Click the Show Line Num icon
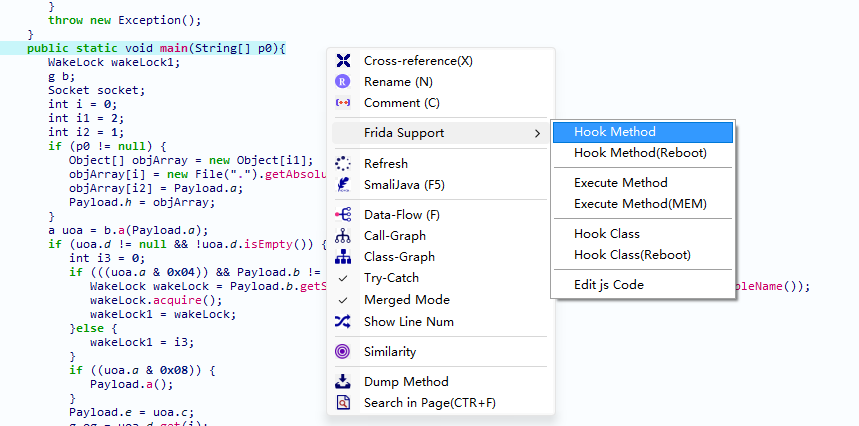 344,322
